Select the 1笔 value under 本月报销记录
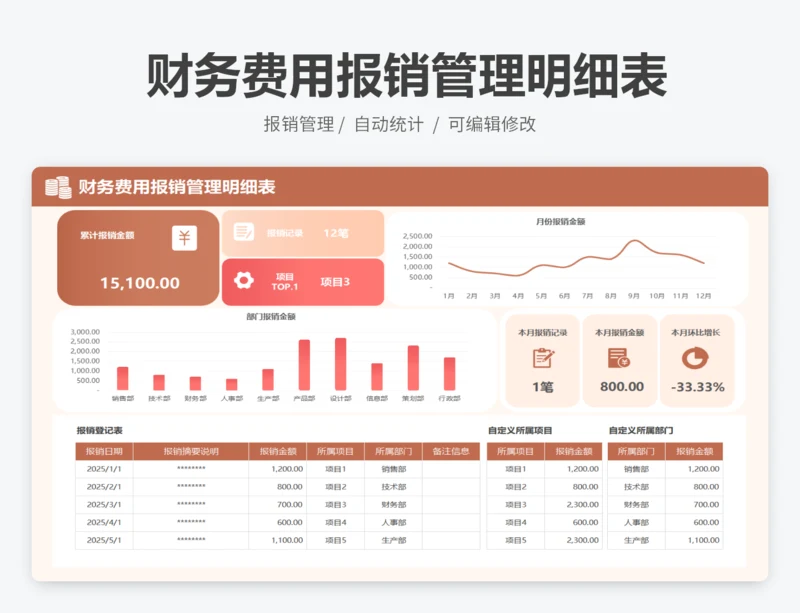 pos(543,387)
